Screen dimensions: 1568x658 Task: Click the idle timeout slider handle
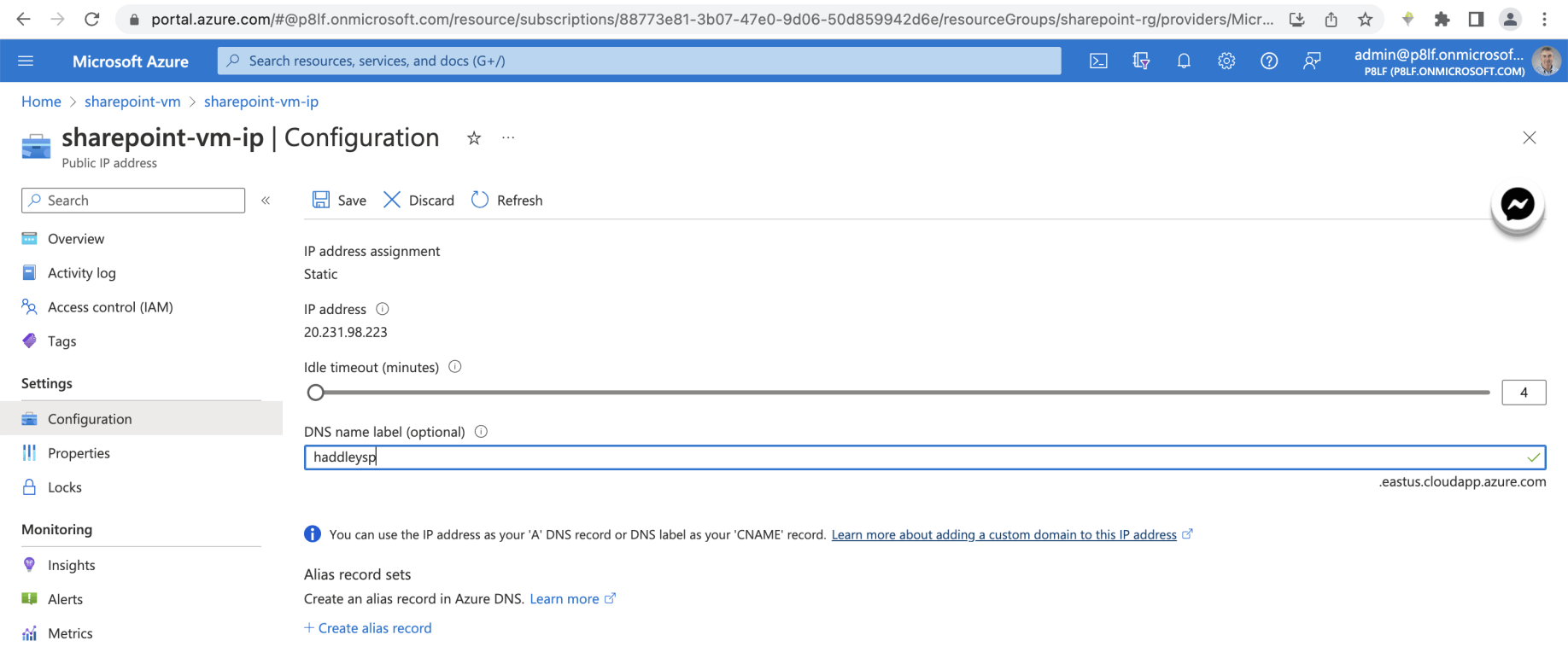(316, 393)
